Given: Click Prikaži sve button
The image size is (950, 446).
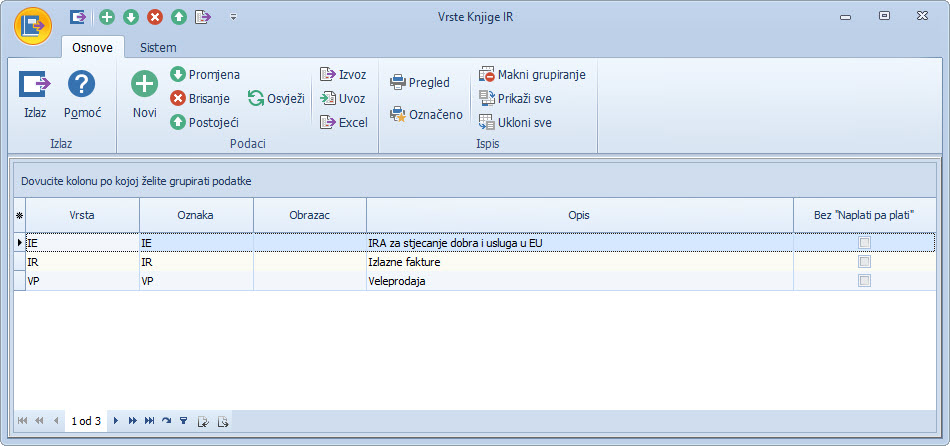Looking at the screenshot, I should [515, 98].
